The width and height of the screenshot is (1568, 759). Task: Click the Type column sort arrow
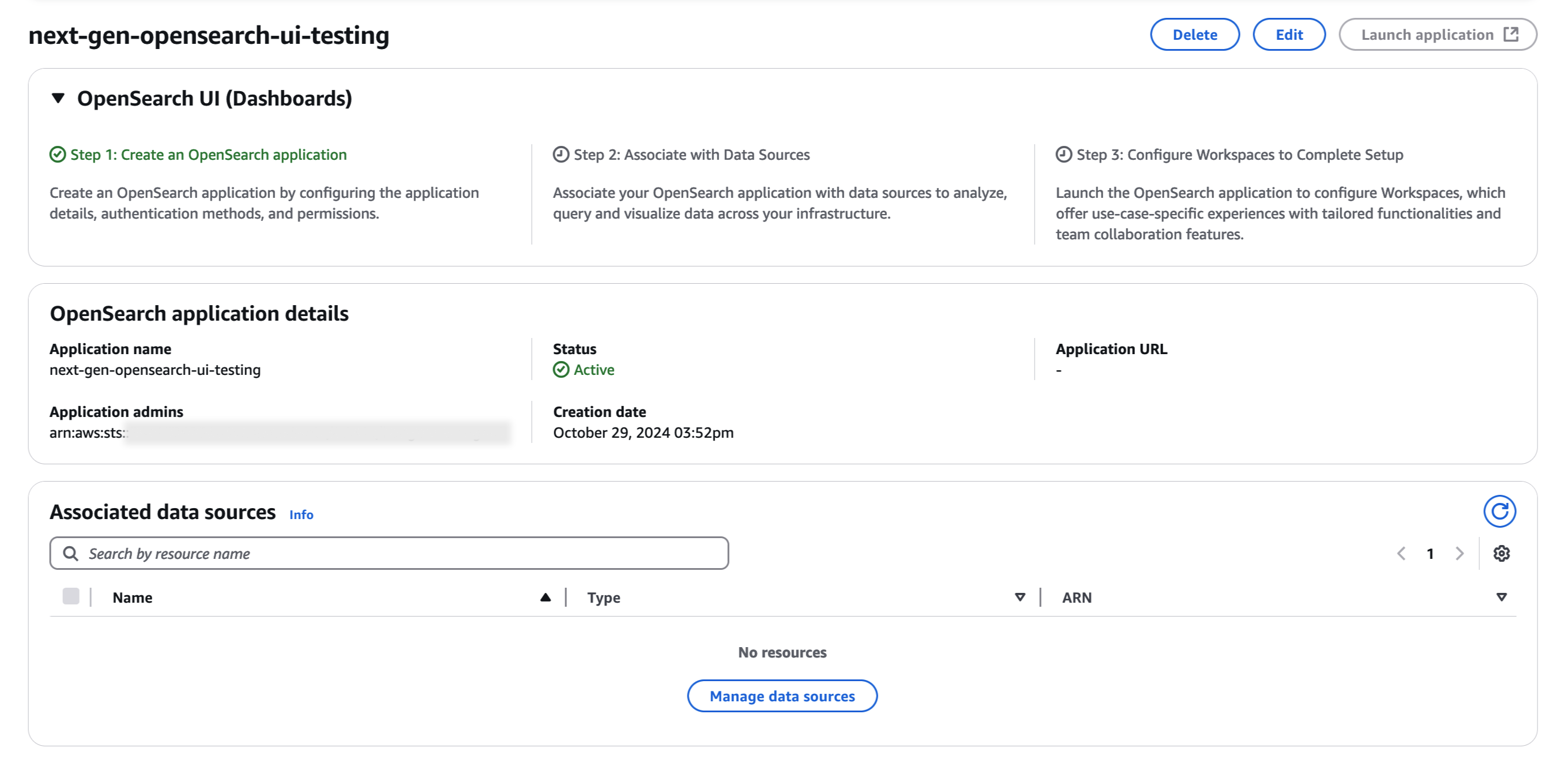click(1020, 597)
